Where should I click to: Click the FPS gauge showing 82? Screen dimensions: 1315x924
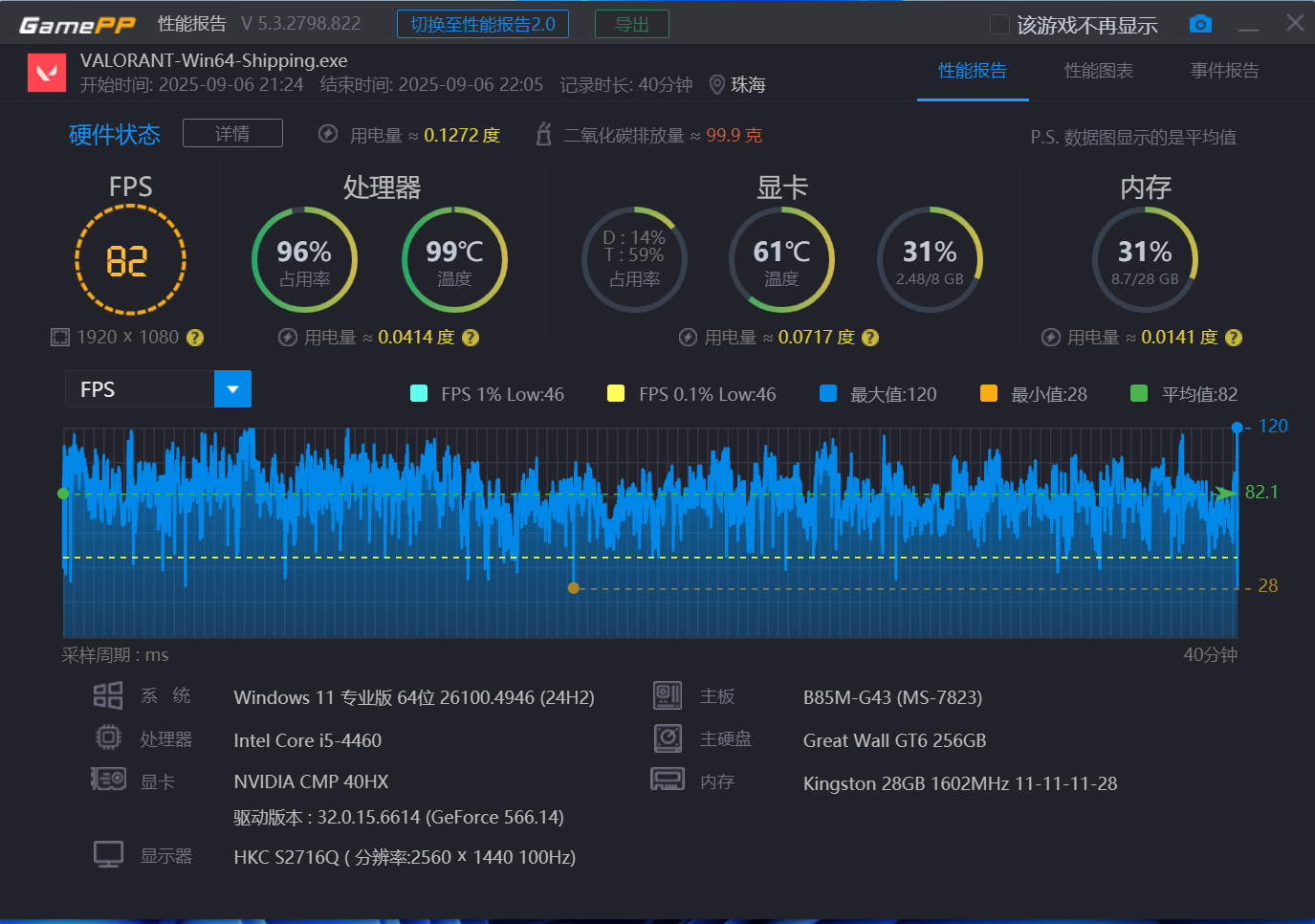130,260
